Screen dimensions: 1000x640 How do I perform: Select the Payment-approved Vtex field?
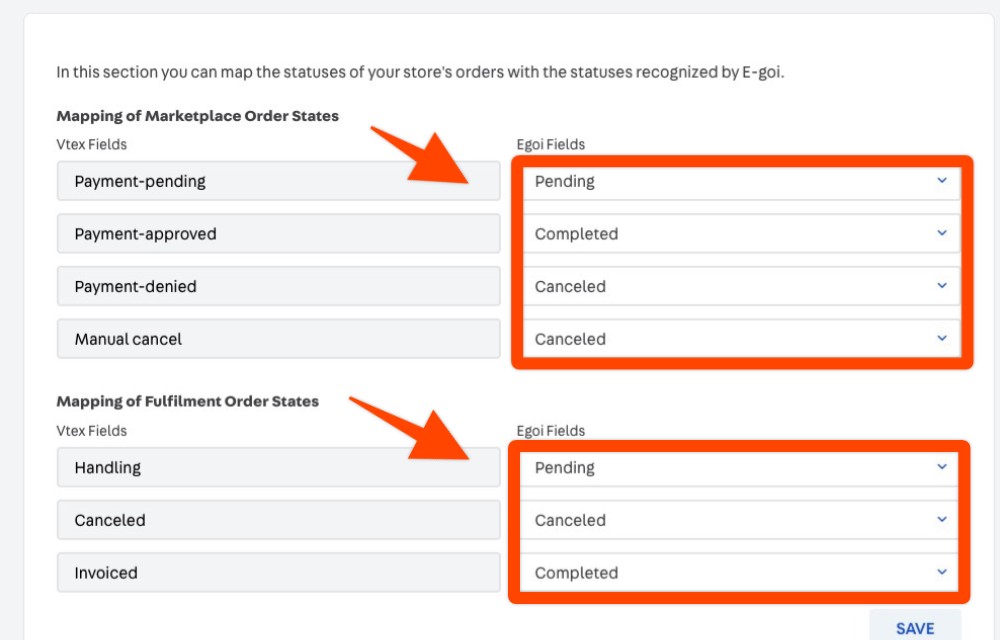278,234
